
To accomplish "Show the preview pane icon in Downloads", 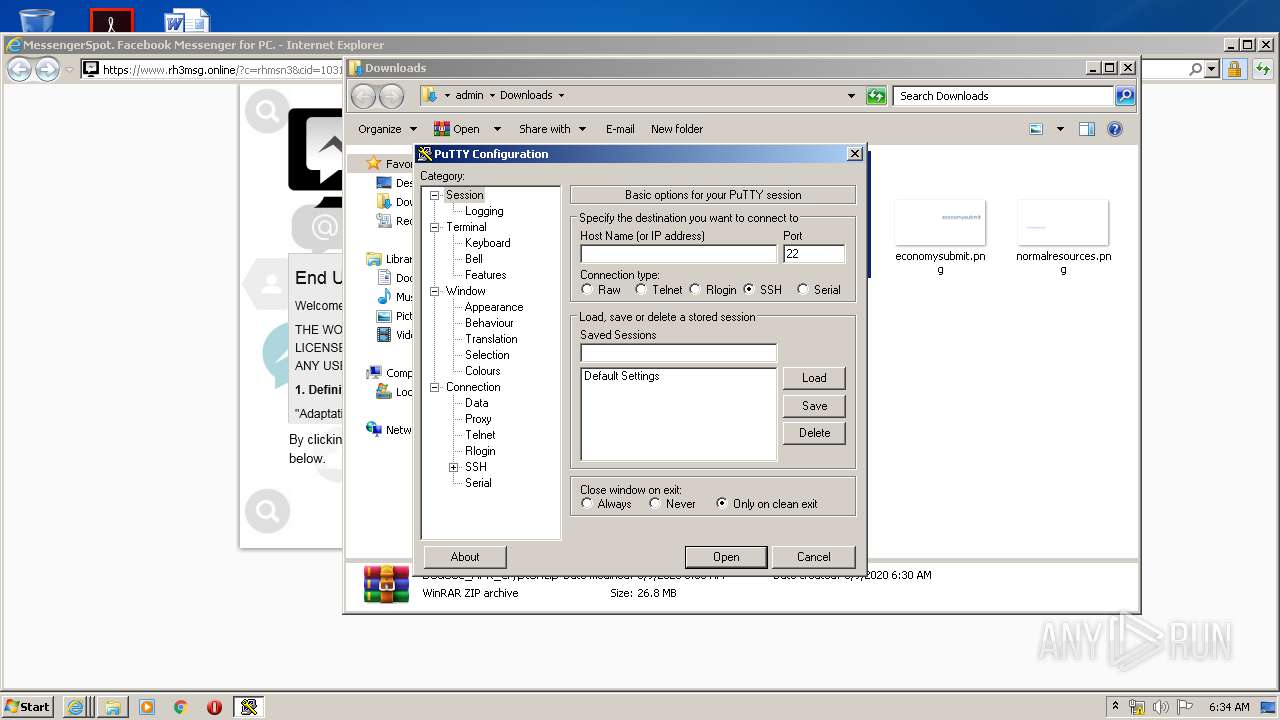I will tap(1087, 129).
